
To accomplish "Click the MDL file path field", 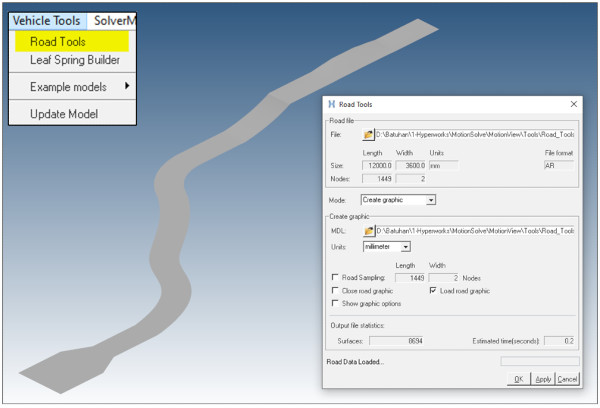I will pos(475,231).
